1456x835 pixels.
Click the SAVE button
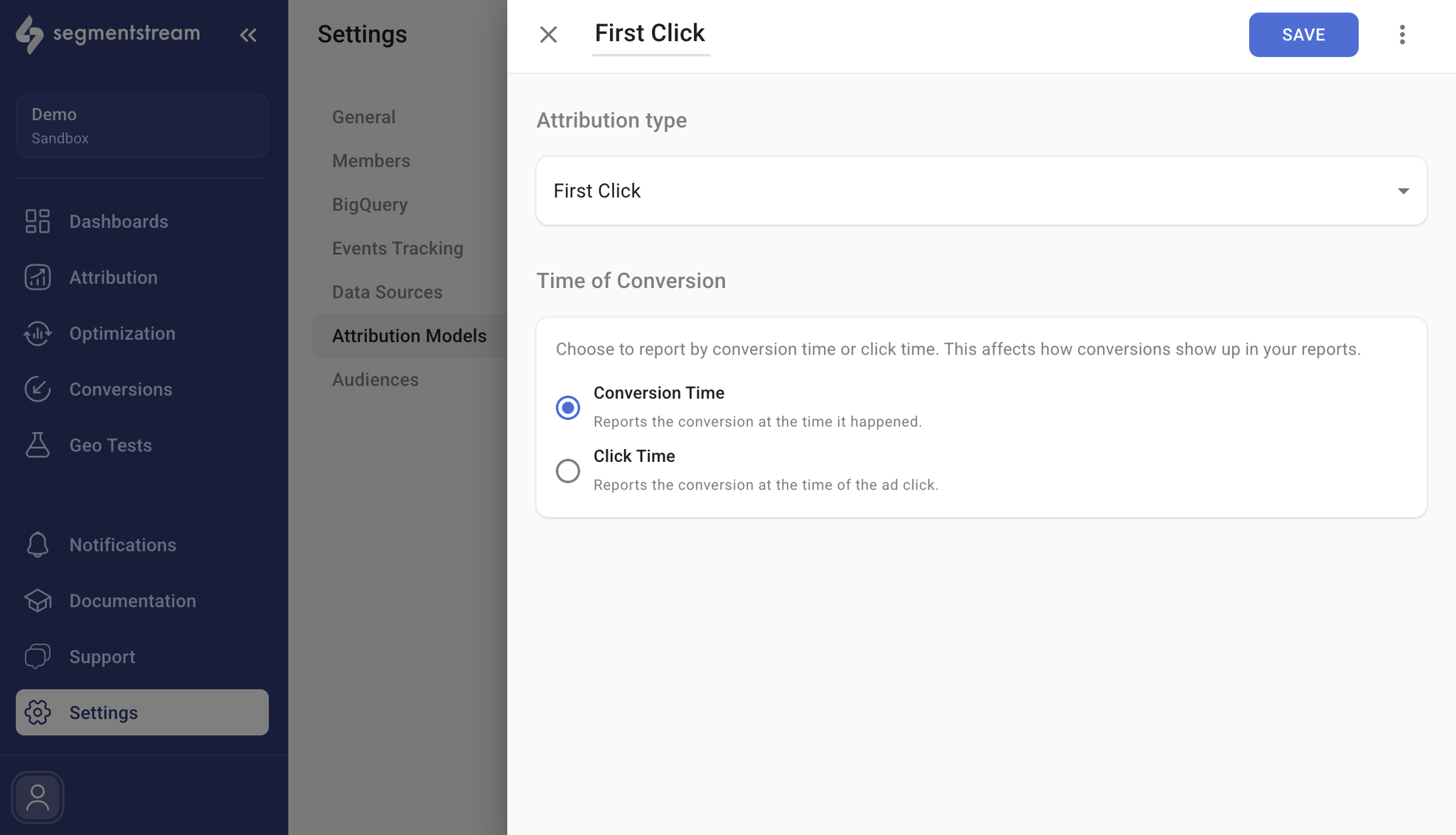click(1303, 35)
